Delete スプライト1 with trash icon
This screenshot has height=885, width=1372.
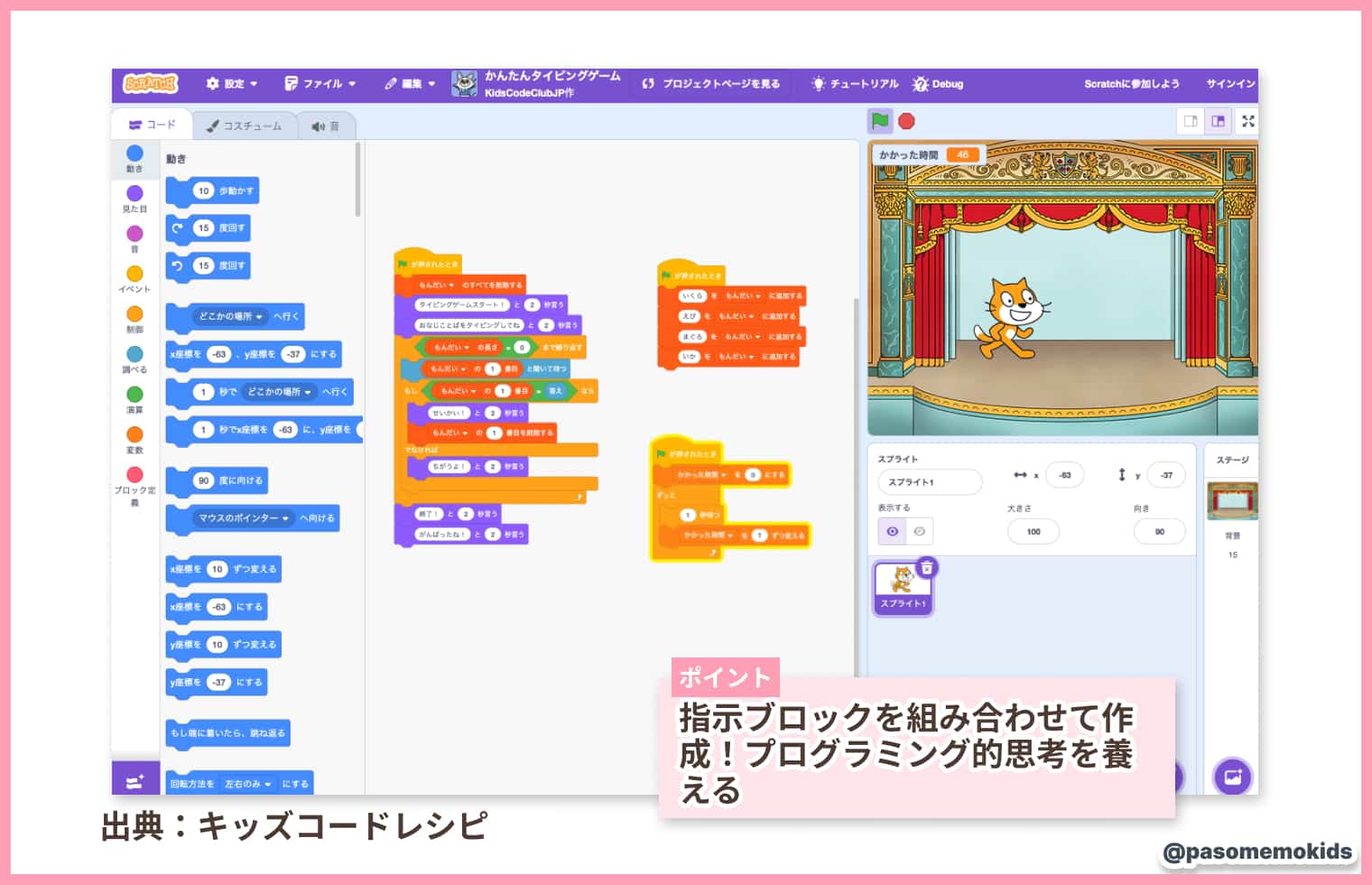pyautogui.click(x=927, y=568)
